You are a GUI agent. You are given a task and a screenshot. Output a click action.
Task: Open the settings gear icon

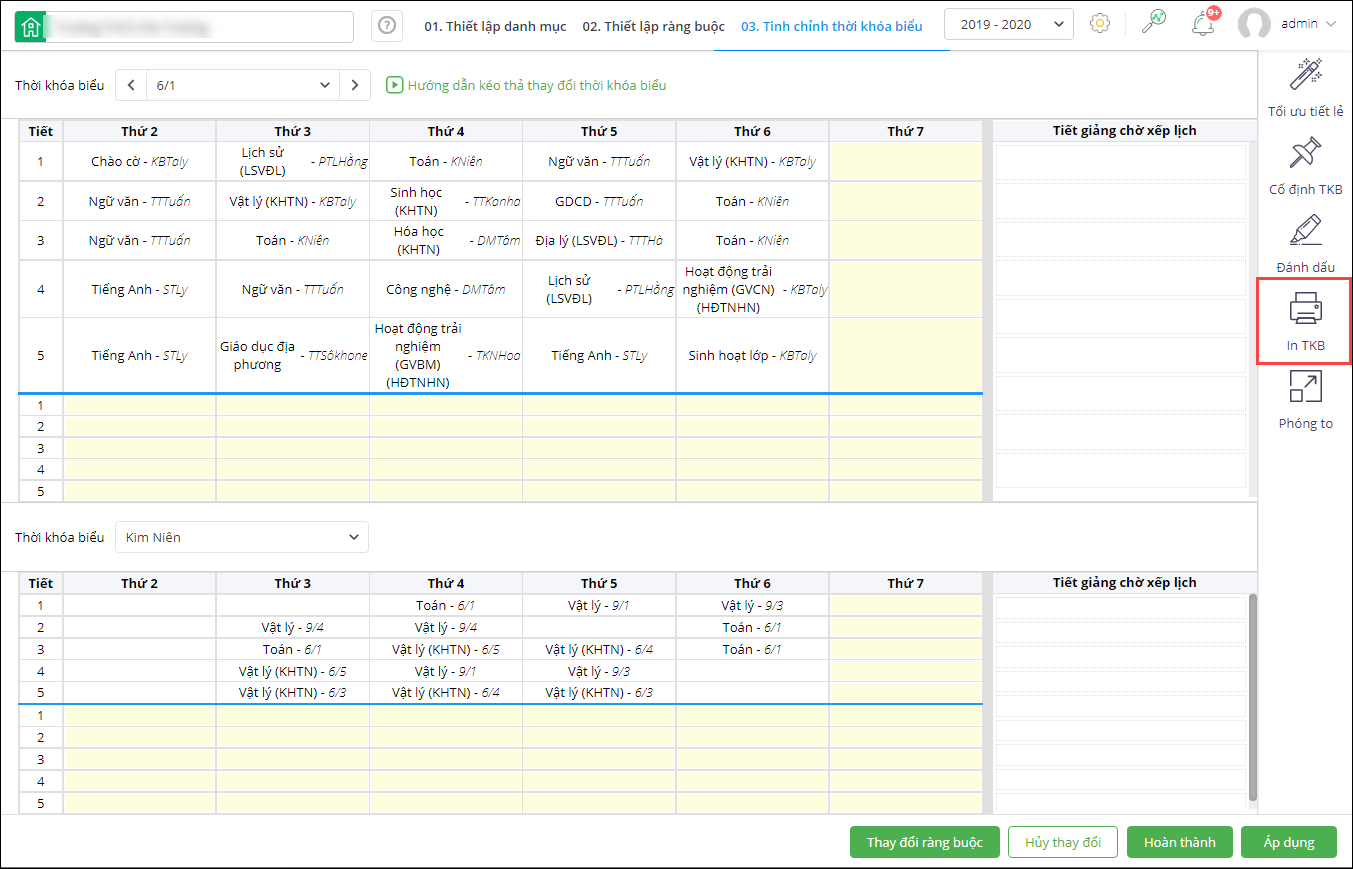[x=1100, y=24]
